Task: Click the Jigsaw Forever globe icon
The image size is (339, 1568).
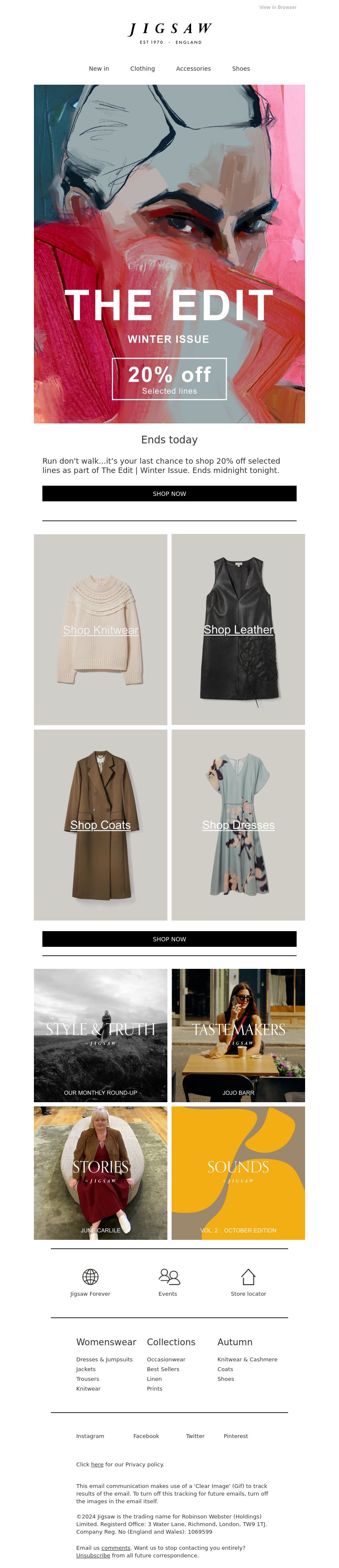Action: (x=90, y=1276)
